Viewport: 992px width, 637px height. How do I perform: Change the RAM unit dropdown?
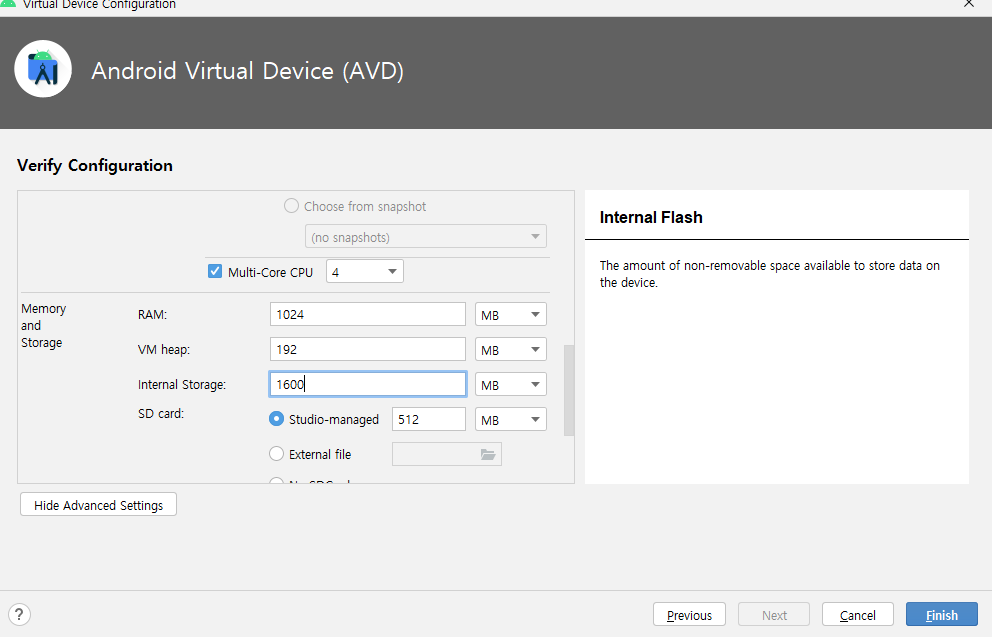point(511,314)
